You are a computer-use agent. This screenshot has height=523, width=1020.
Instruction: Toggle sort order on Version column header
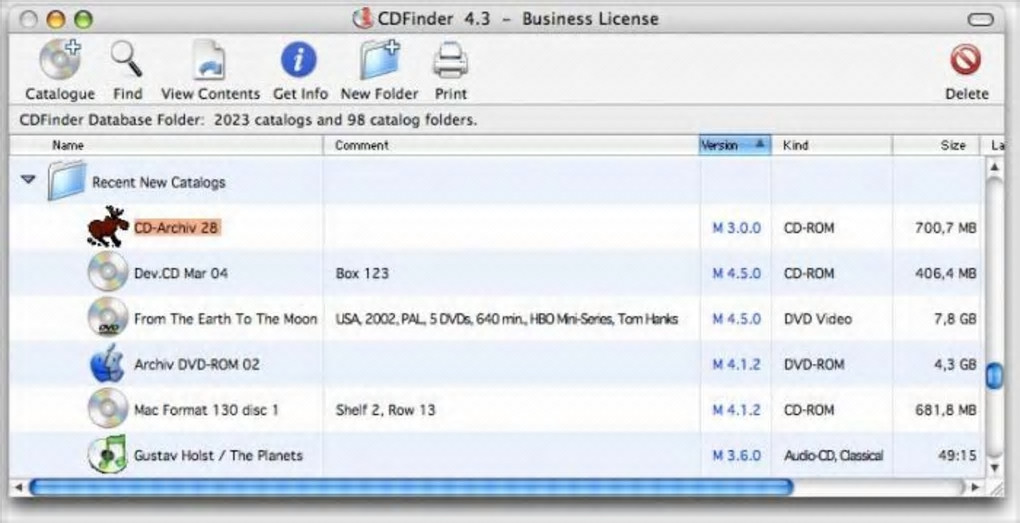click(735, 145)
